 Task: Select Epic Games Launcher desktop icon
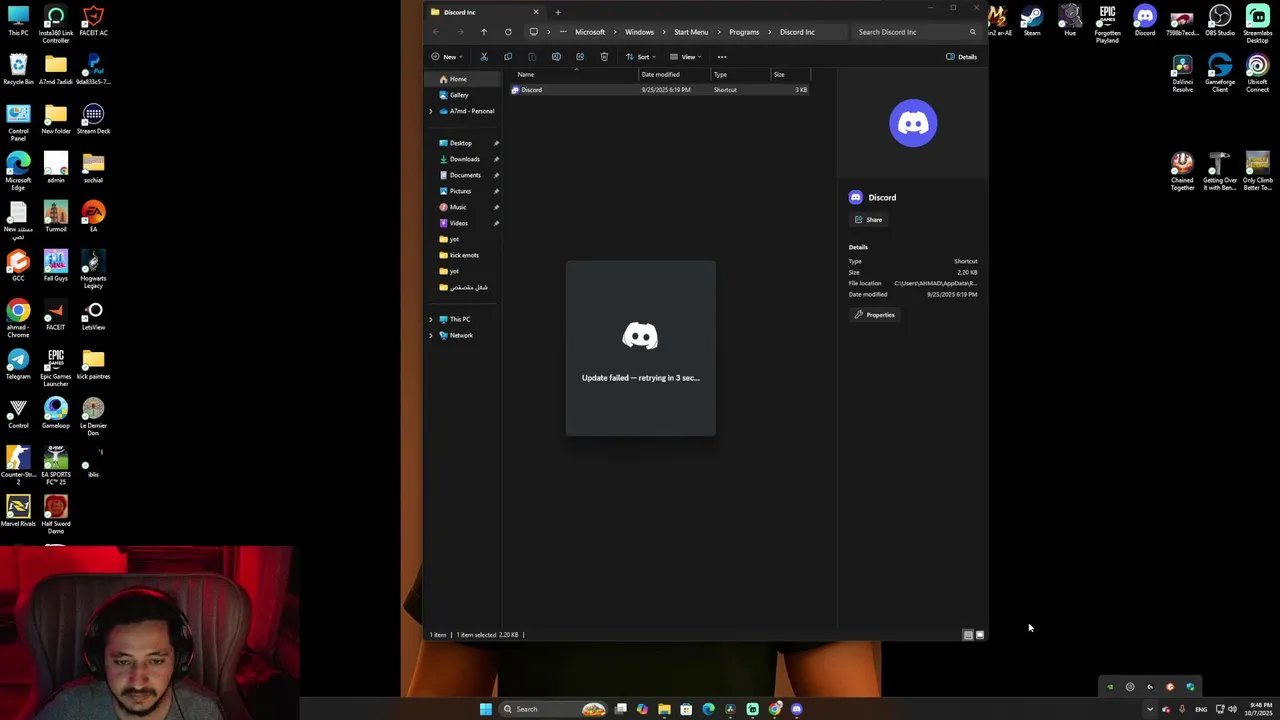pyautogui.click(x=56, y=368)
